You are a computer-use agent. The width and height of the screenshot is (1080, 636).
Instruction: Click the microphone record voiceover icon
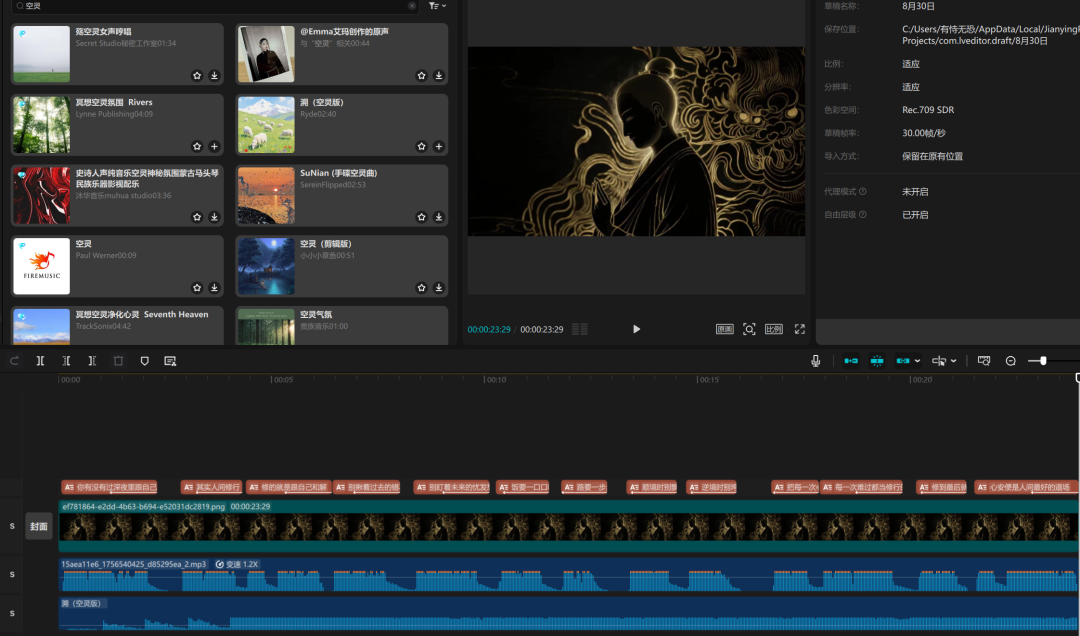pyautogui.click(x=816, y=361)
